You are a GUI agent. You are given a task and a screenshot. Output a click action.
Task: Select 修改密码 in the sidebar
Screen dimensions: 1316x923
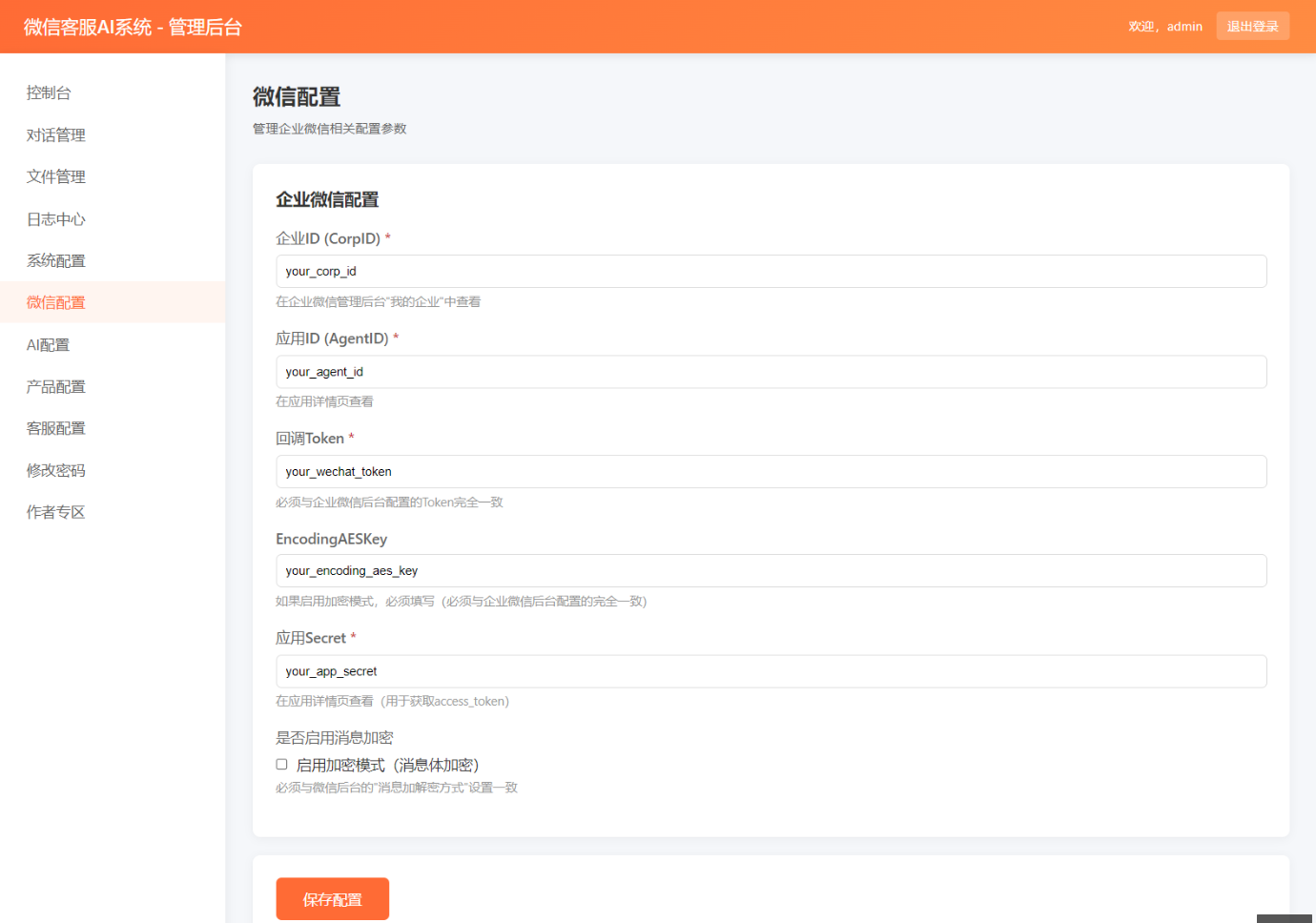[55, 470]
